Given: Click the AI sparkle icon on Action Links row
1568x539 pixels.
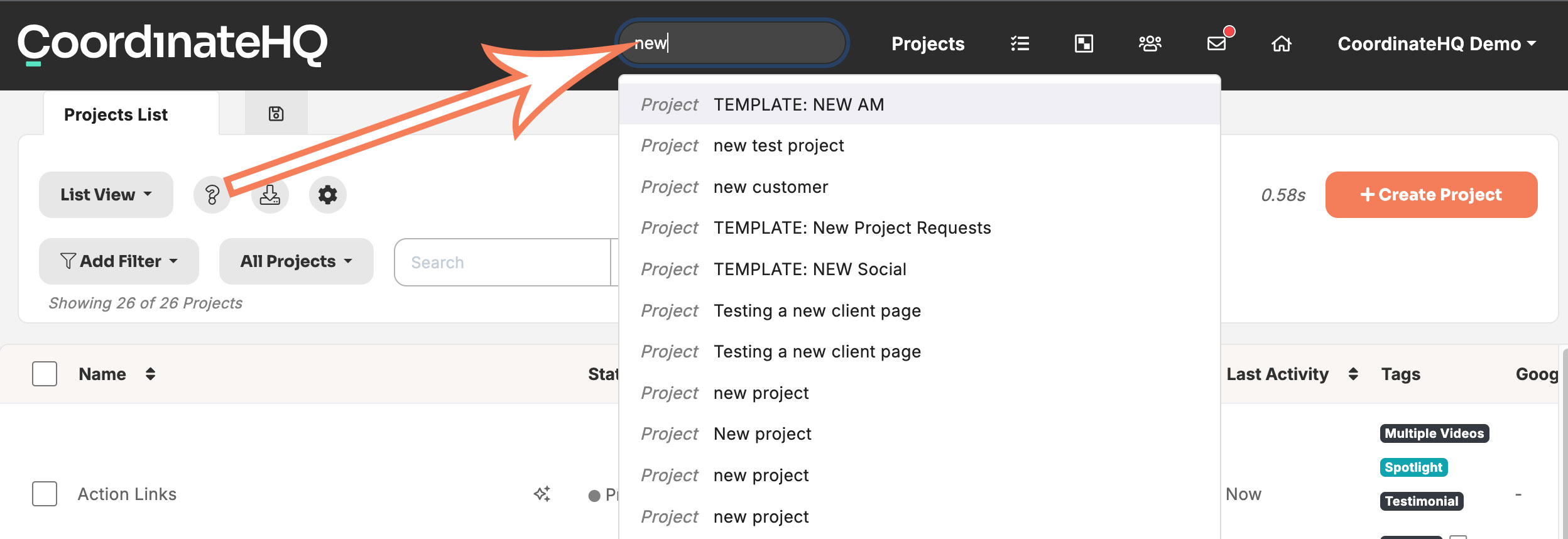Looking at the screenshot, I should pos(542,494).
